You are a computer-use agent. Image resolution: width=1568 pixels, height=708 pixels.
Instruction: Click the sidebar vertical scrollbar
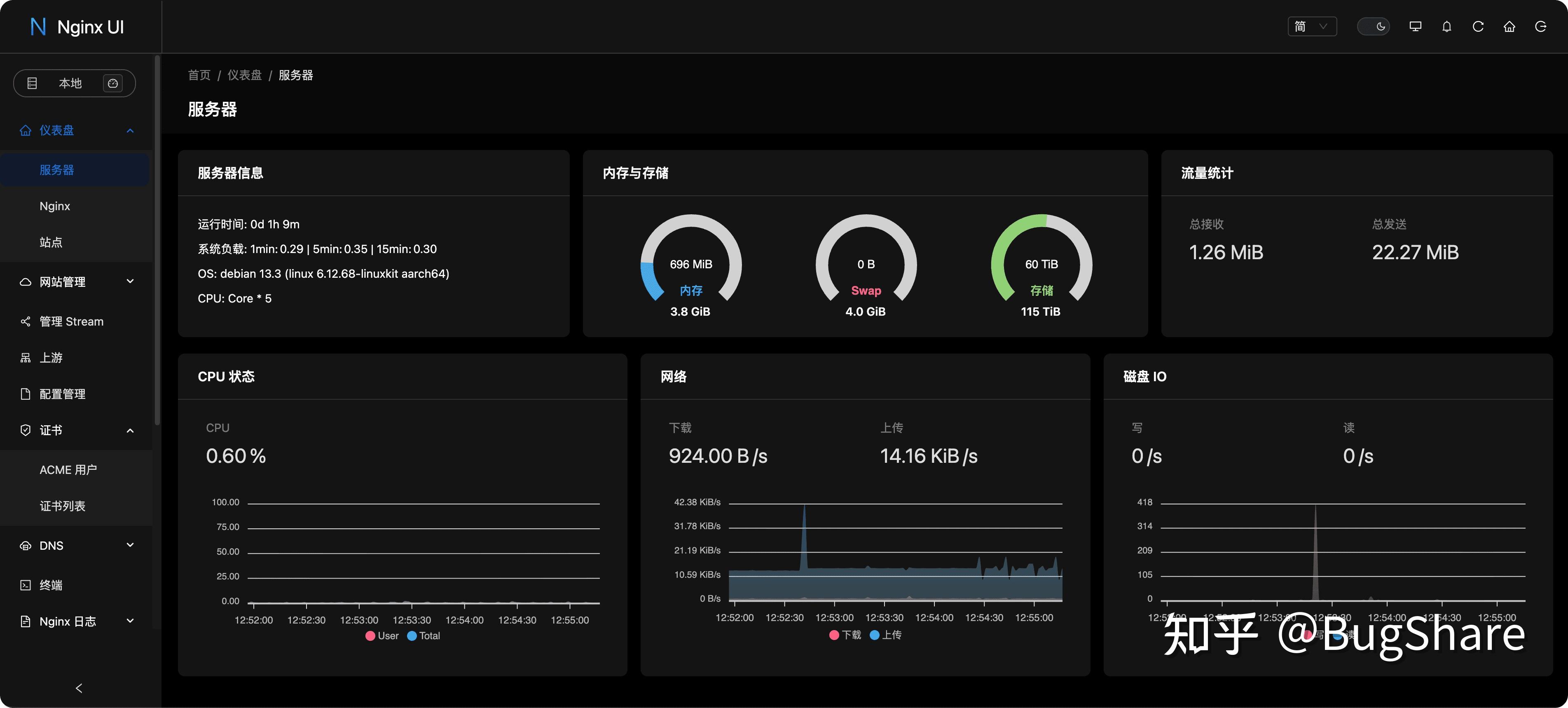[x=157, y=240]
